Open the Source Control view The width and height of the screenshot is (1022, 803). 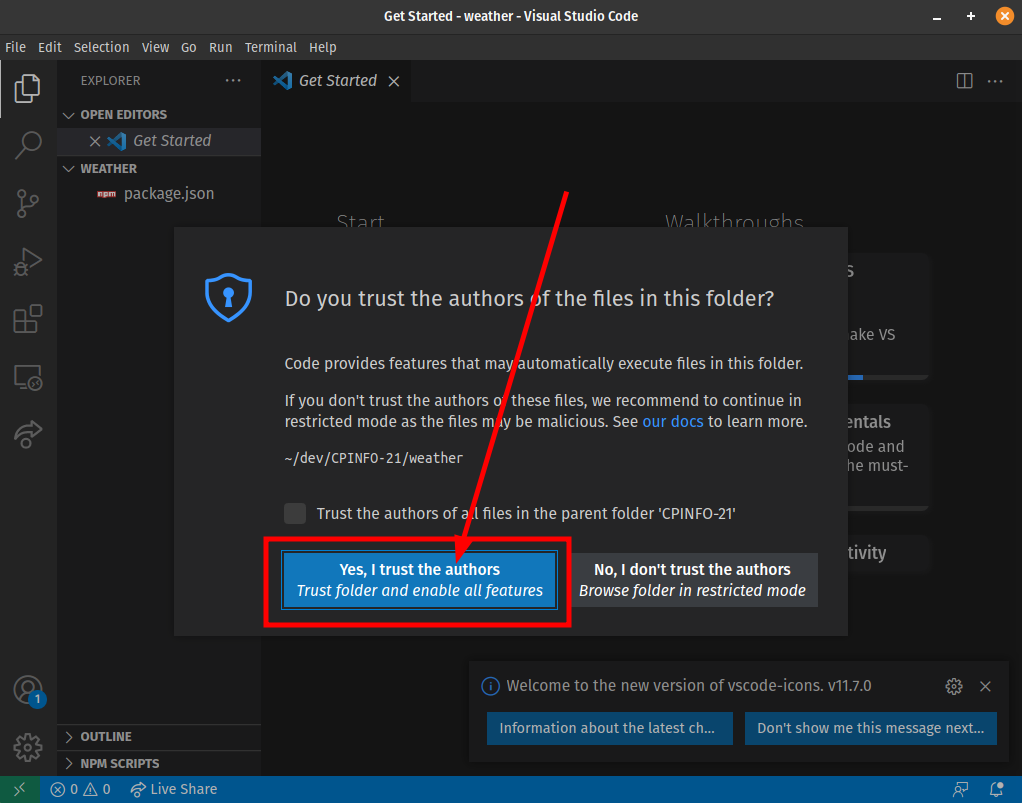click(x=28, y=203)
